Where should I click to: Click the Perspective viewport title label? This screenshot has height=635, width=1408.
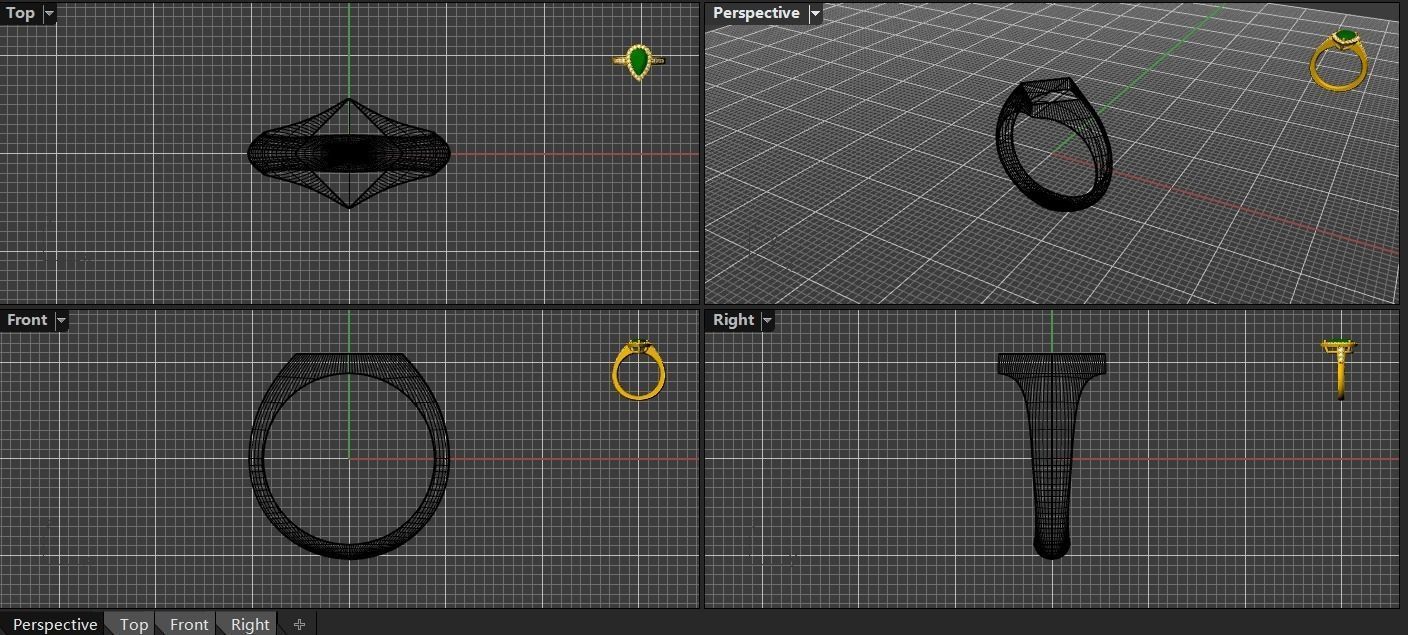[755, 13]
